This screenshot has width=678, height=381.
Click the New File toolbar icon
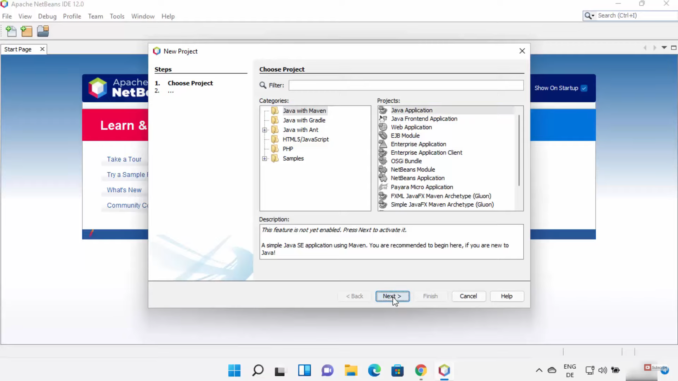[11, 31]
